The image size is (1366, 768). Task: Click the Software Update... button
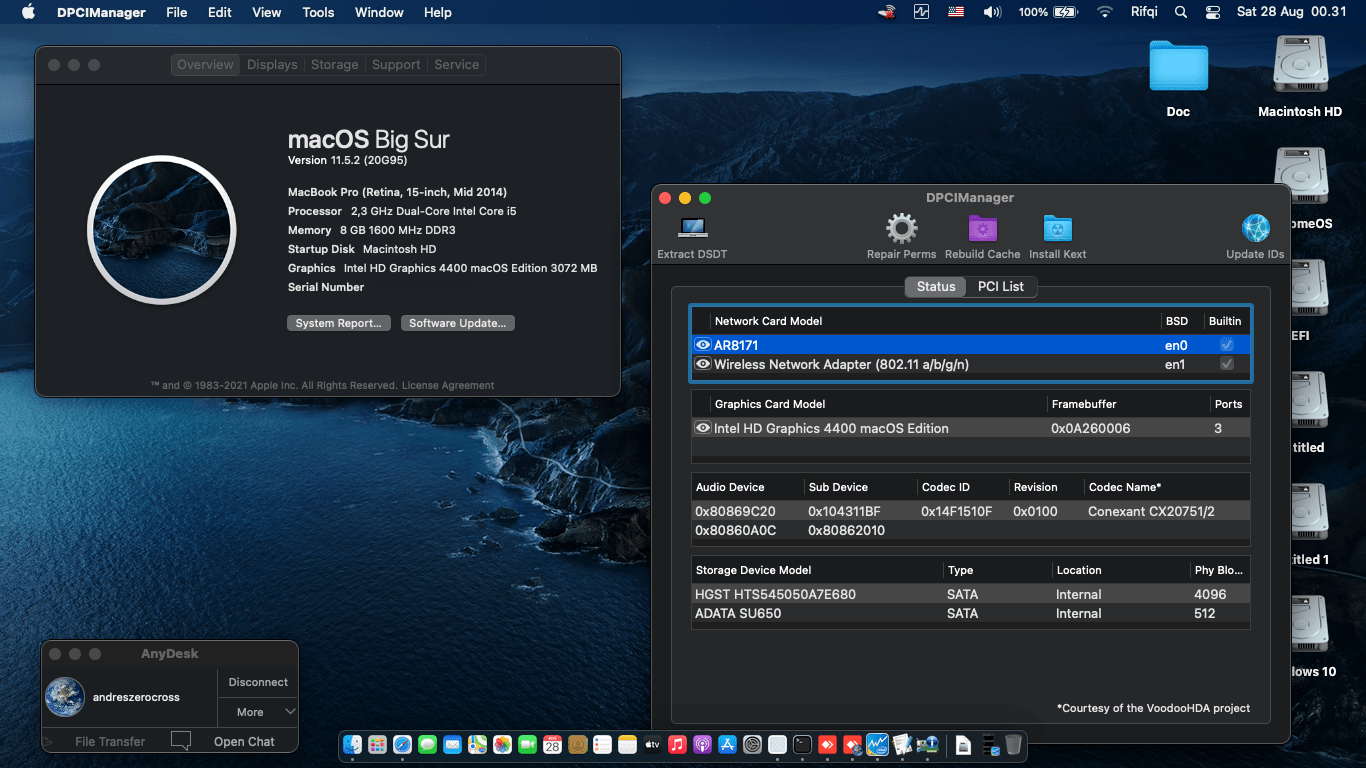458,323
